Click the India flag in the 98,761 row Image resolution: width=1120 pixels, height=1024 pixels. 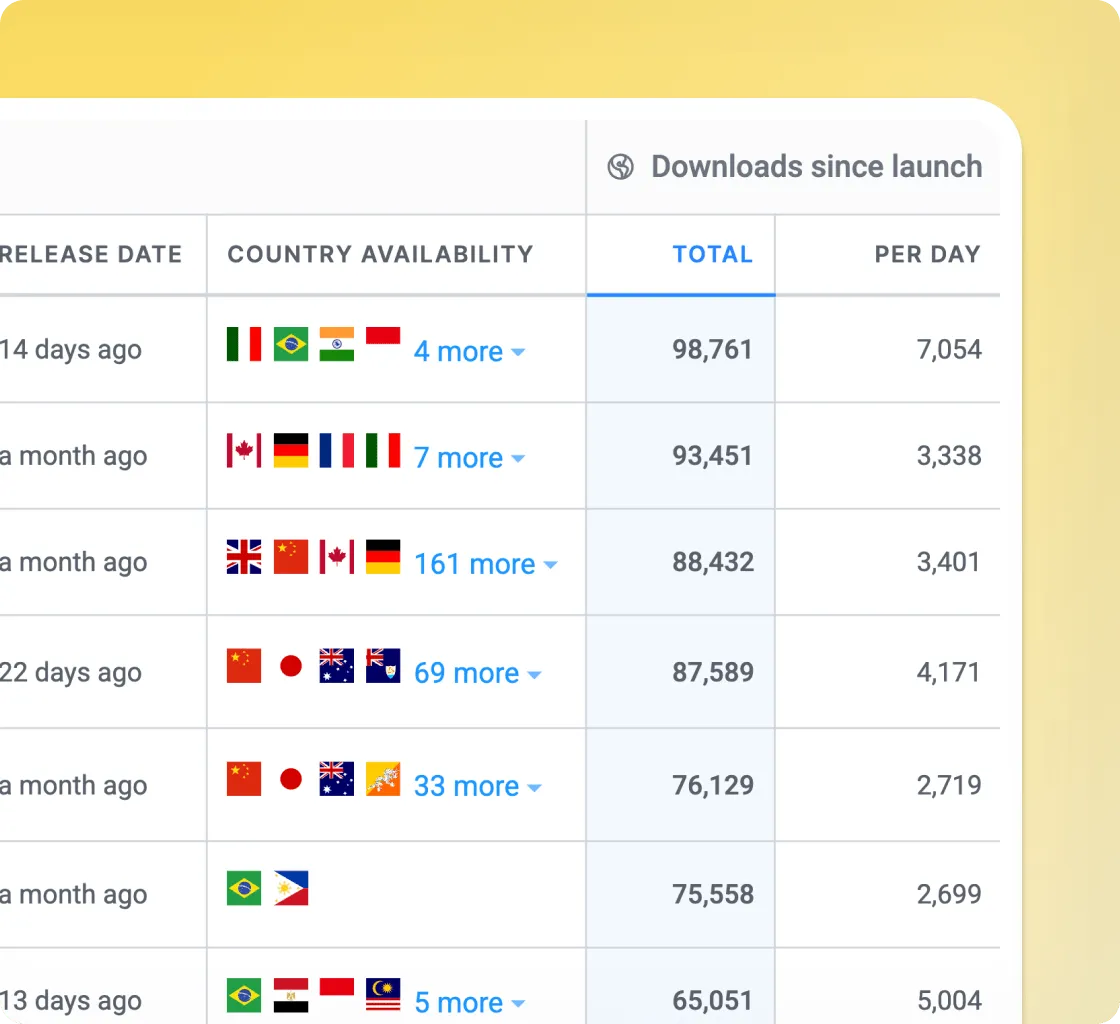pos(336,344)
